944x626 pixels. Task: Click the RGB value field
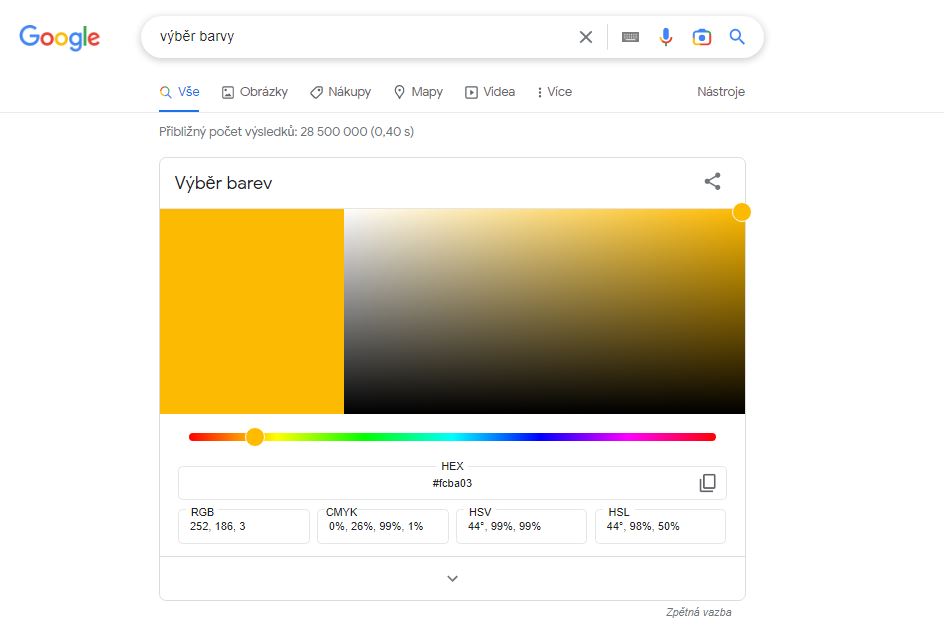point(243,526)
